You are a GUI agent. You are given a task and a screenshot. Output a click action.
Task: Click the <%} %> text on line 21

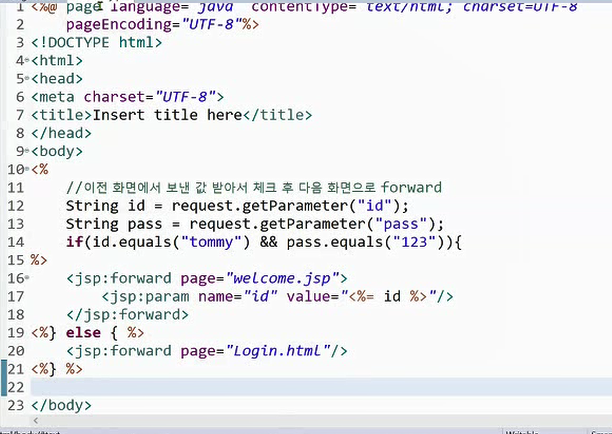click(57, 369)
